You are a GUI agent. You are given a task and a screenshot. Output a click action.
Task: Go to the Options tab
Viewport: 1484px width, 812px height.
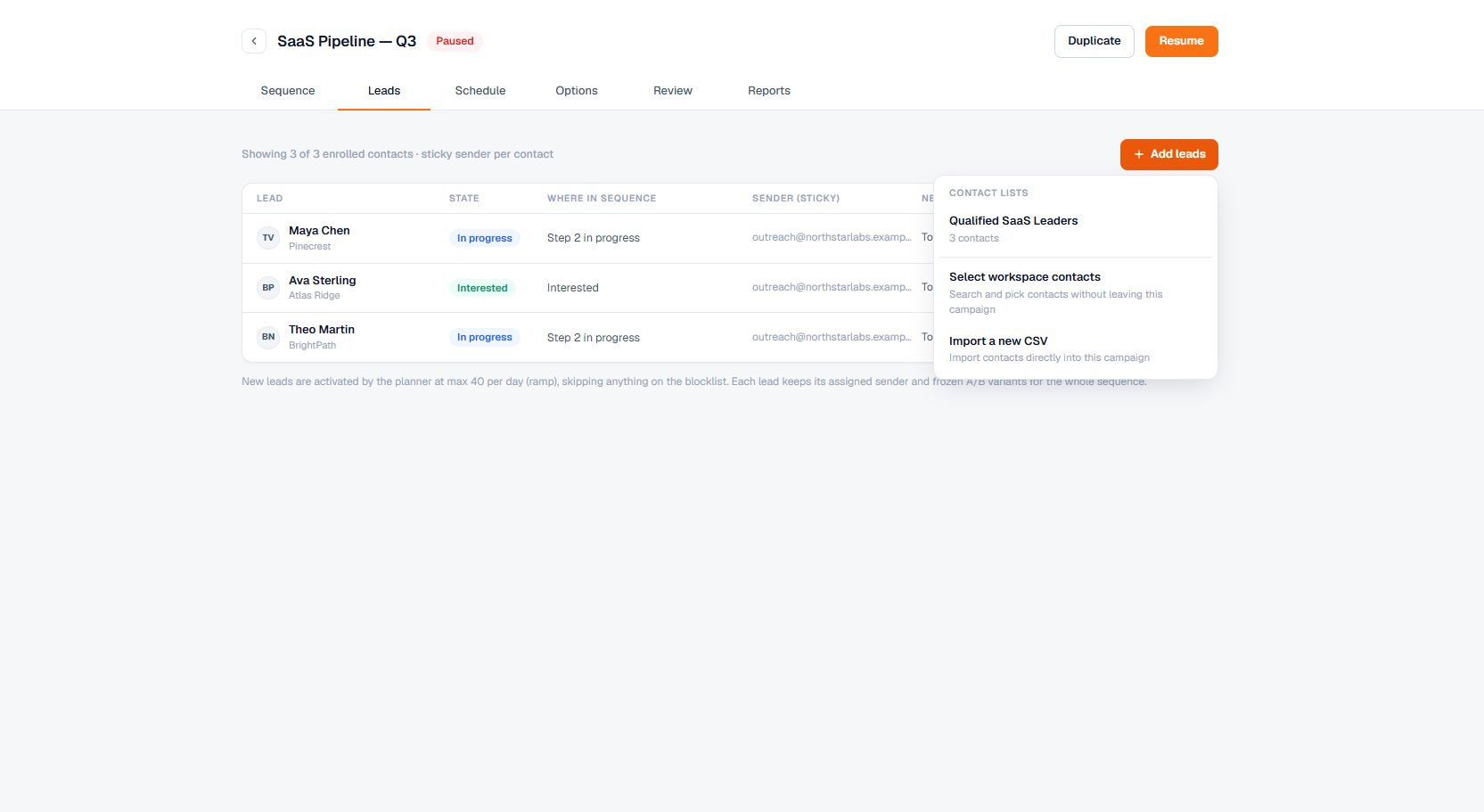click(577, 91)
